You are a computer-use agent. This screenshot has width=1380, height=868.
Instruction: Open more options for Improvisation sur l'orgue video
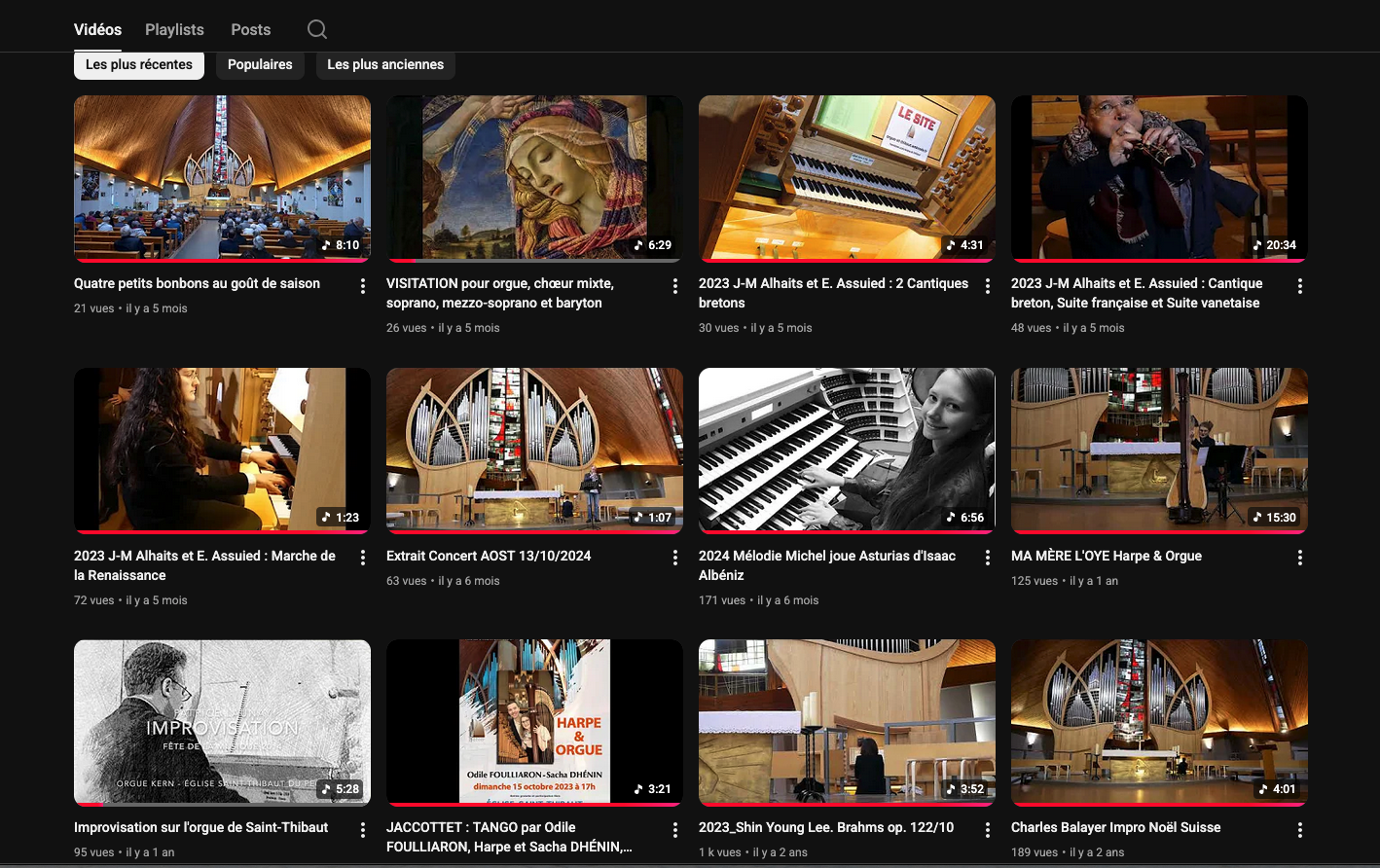click(363, 829)
